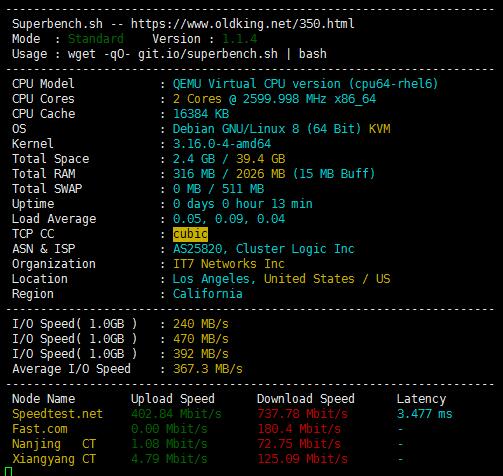Click the Upload Speed column header
The image size is (503, 476).
[173, 399]
